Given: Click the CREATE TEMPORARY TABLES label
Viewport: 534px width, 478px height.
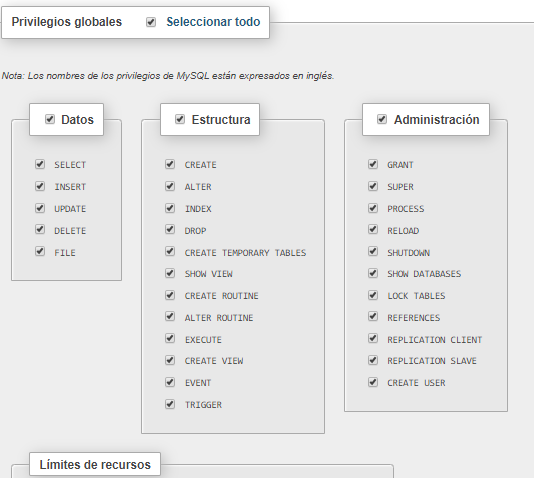Looking at the screenshot, I should tap(245, 253).
